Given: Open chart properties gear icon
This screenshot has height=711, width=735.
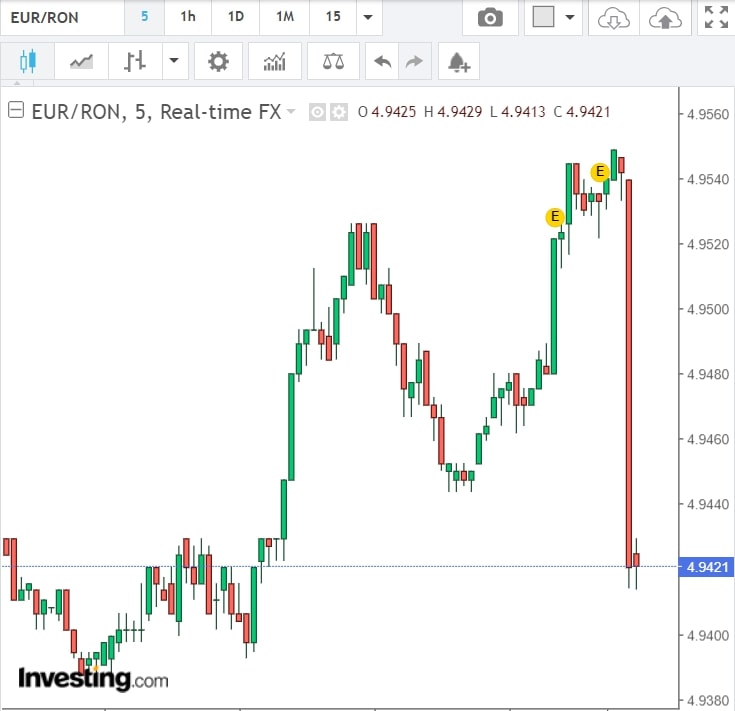Looking at the screenshot, I should (x=218, y=62).
